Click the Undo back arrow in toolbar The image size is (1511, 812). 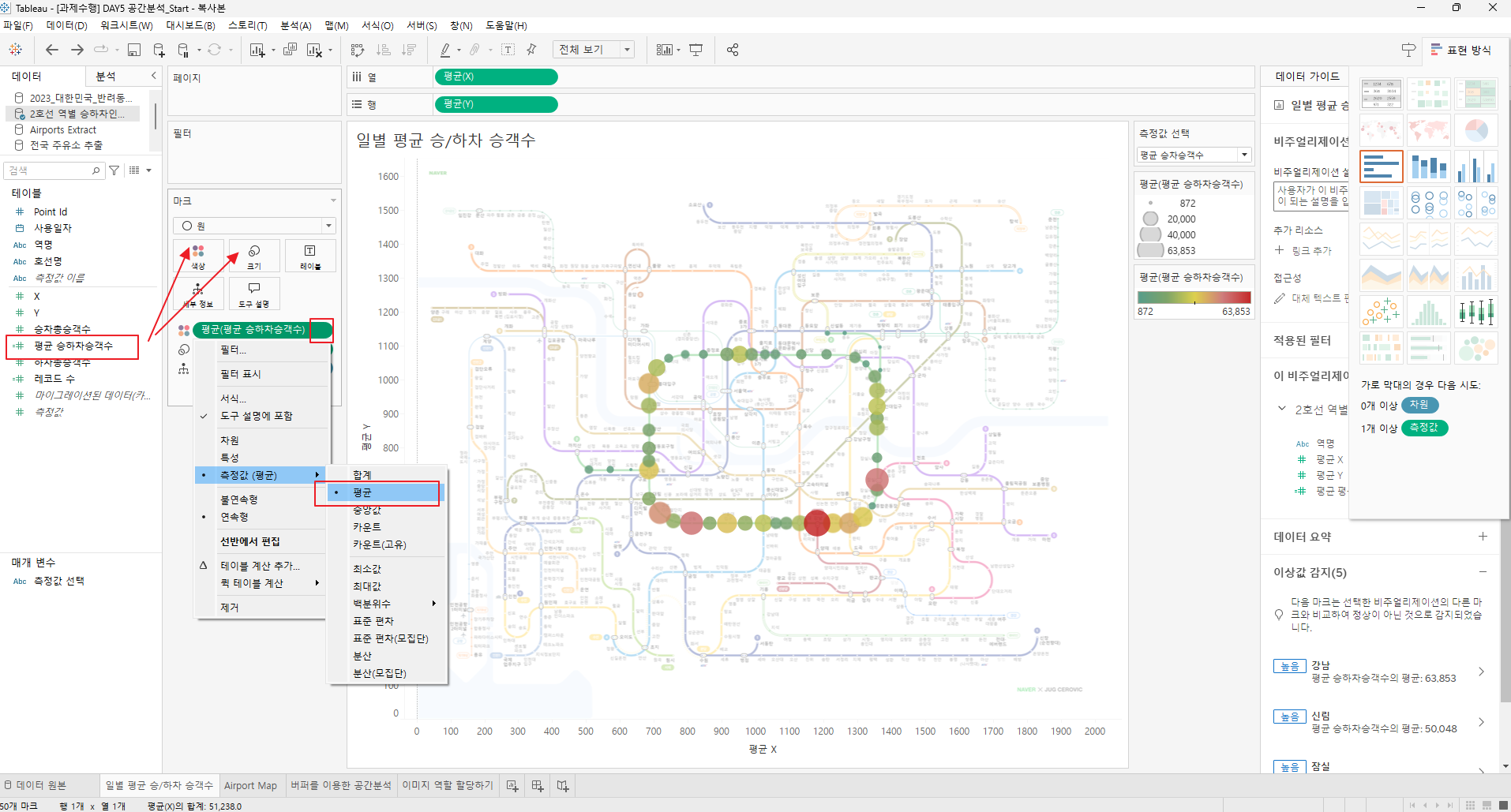52,50
